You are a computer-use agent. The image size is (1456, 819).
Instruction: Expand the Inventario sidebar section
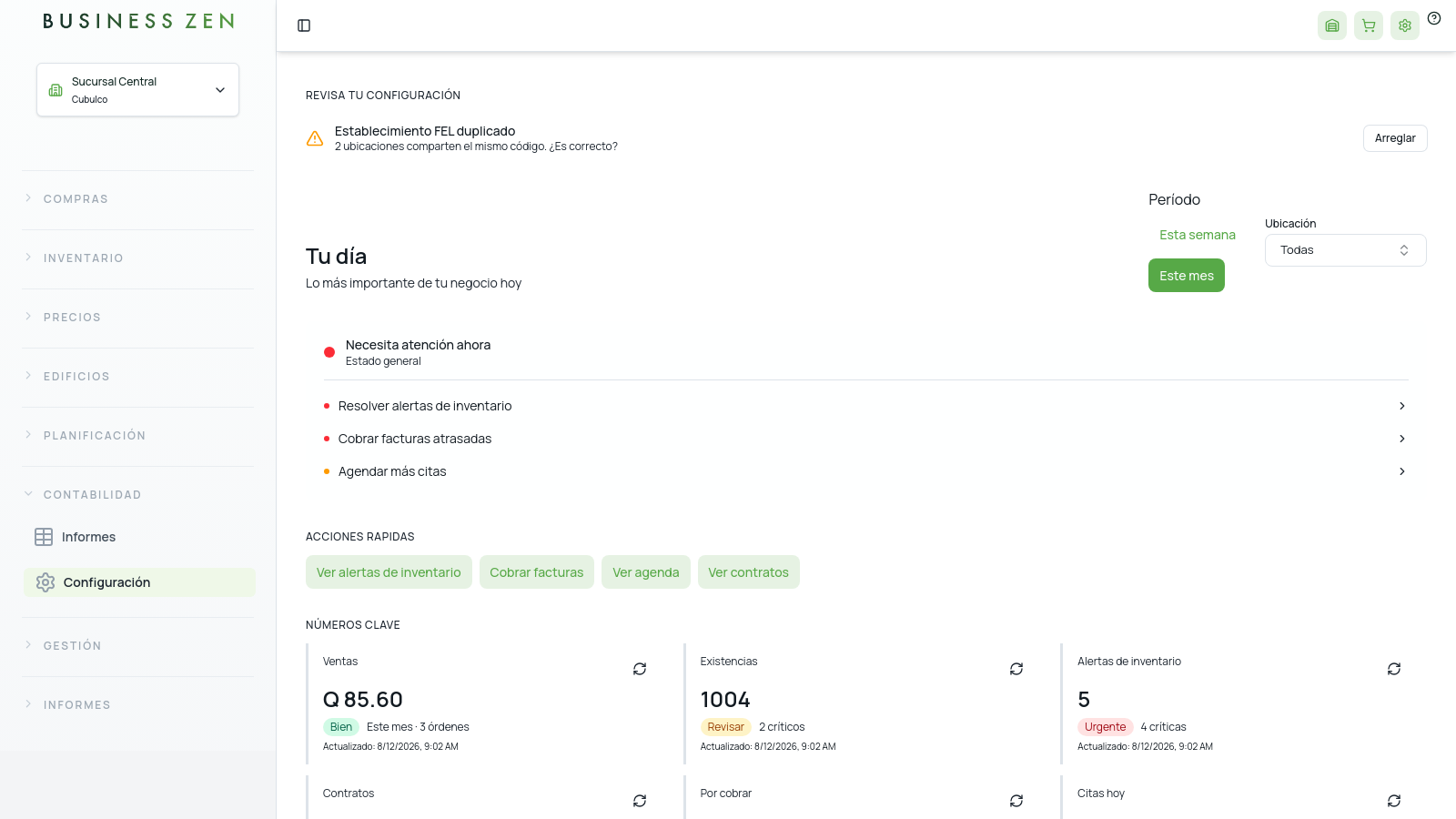(138, 258)
